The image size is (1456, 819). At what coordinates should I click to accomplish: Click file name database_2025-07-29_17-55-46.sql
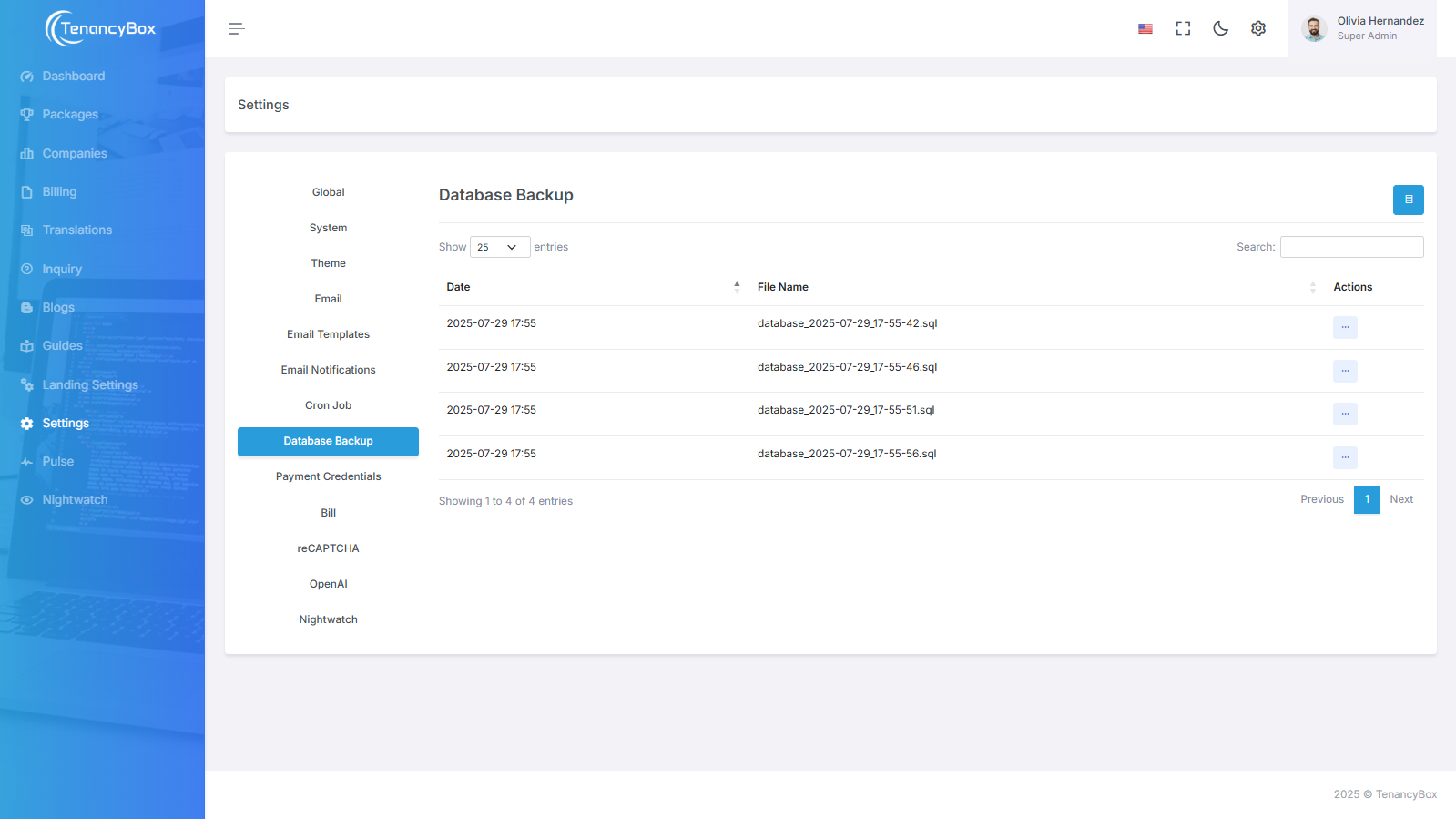847,367
